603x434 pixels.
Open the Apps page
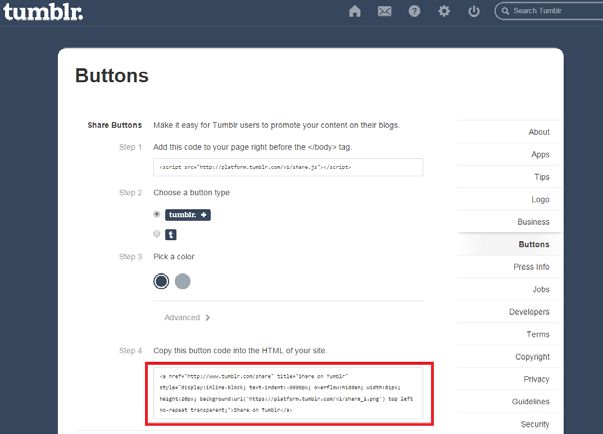[540, 155]
